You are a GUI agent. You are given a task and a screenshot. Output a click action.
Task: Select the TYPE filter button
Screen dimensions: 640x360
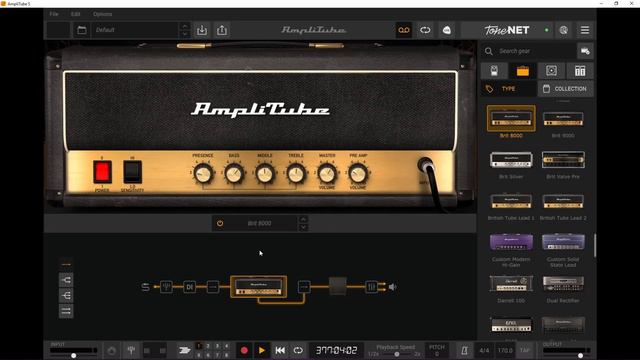509,89
